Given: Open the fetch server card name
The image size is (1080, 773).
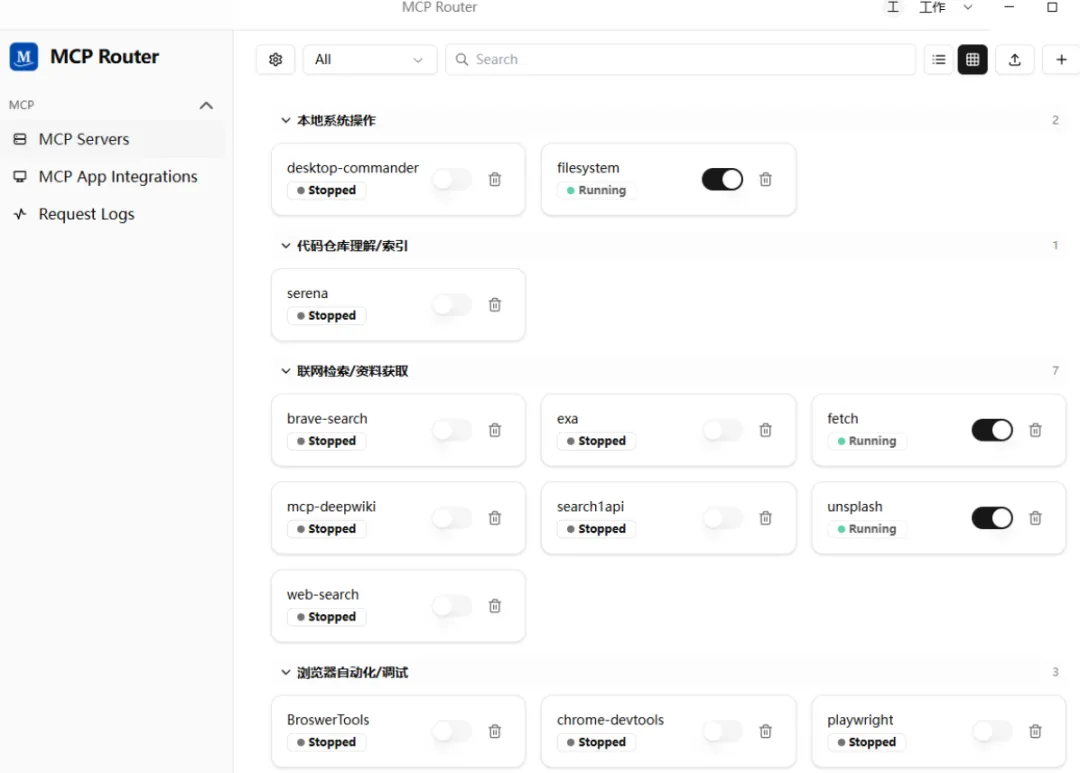Looking at the screenshot, I should tap(842, 418).
